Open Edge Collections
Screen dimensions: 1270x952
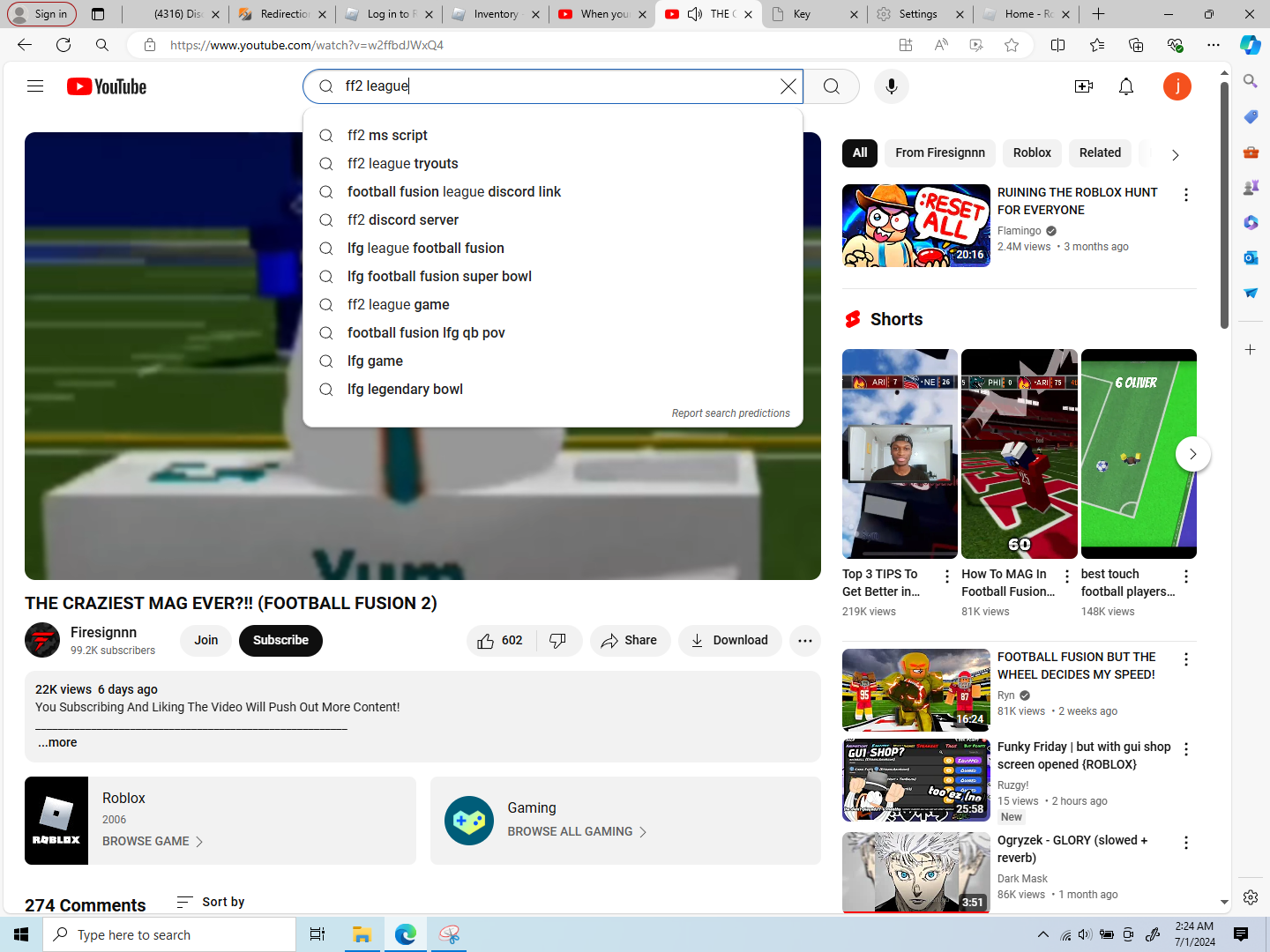tap(1136, 45)
